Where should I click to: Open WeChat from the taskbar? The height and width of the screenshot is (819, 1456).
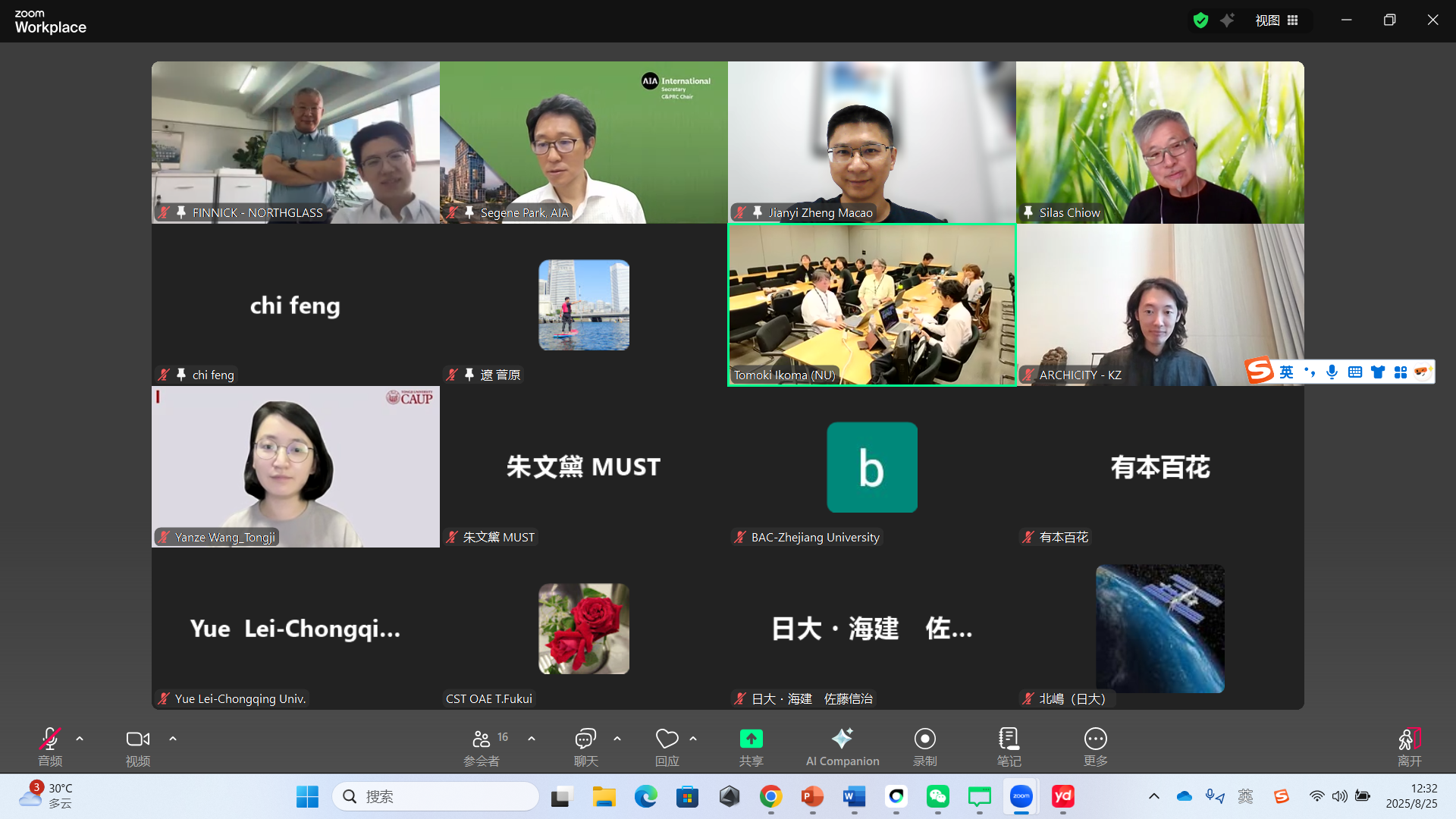(x=937, y=797)
